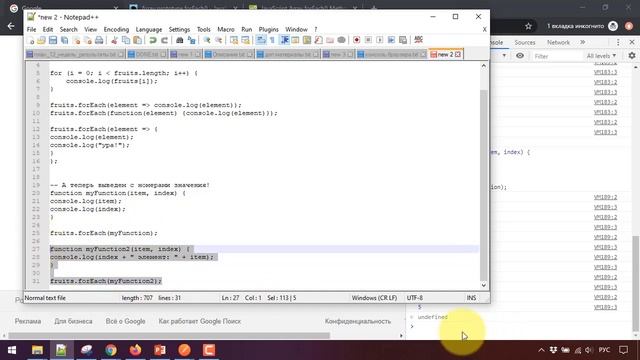Viewport: 640px width, 360px height.
Task: Click the User Defined Language icon
Action: coord(295,40)
